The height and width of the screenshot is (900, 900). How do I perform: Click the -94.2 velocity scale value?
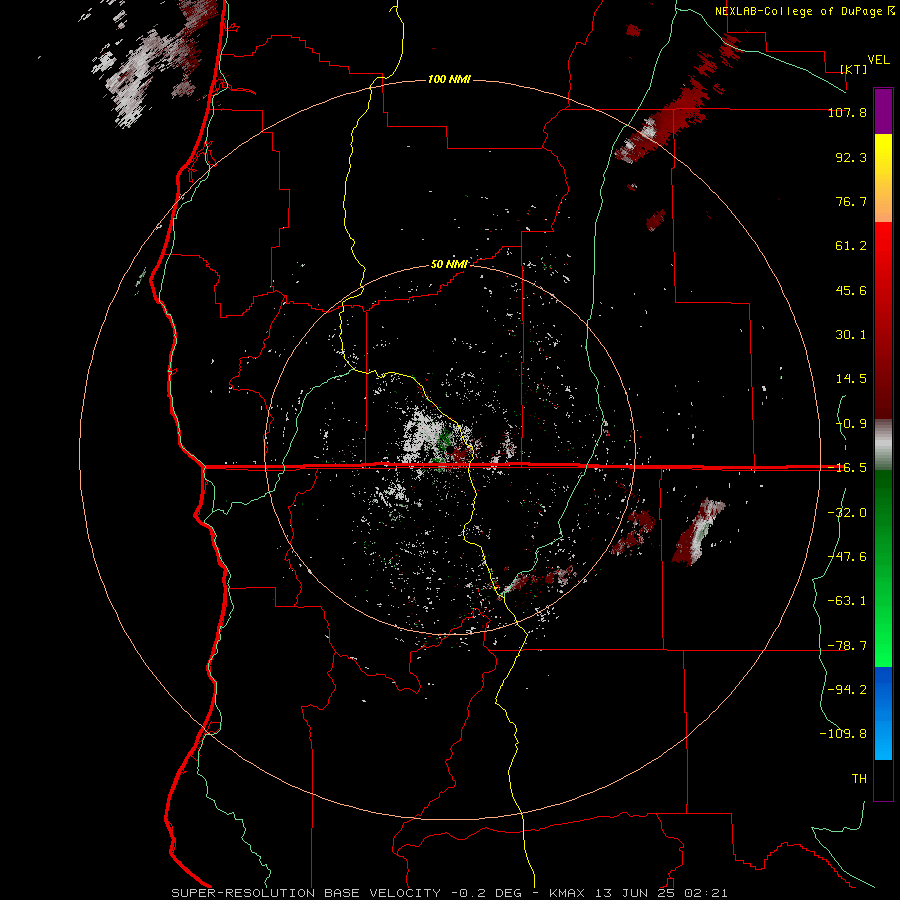click(x=847, y=690)
